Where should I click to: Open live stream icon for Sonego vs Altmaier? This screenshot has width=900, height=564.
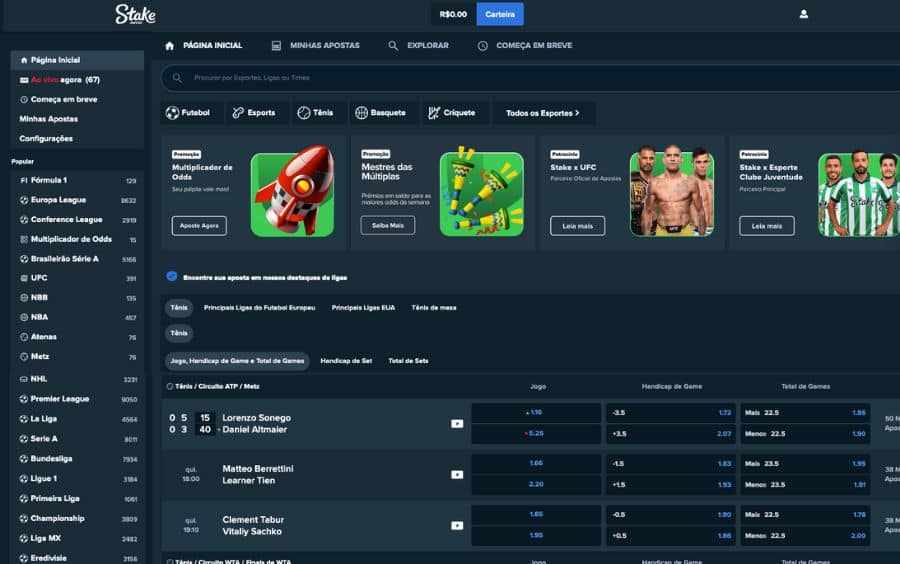pos(457,424)
